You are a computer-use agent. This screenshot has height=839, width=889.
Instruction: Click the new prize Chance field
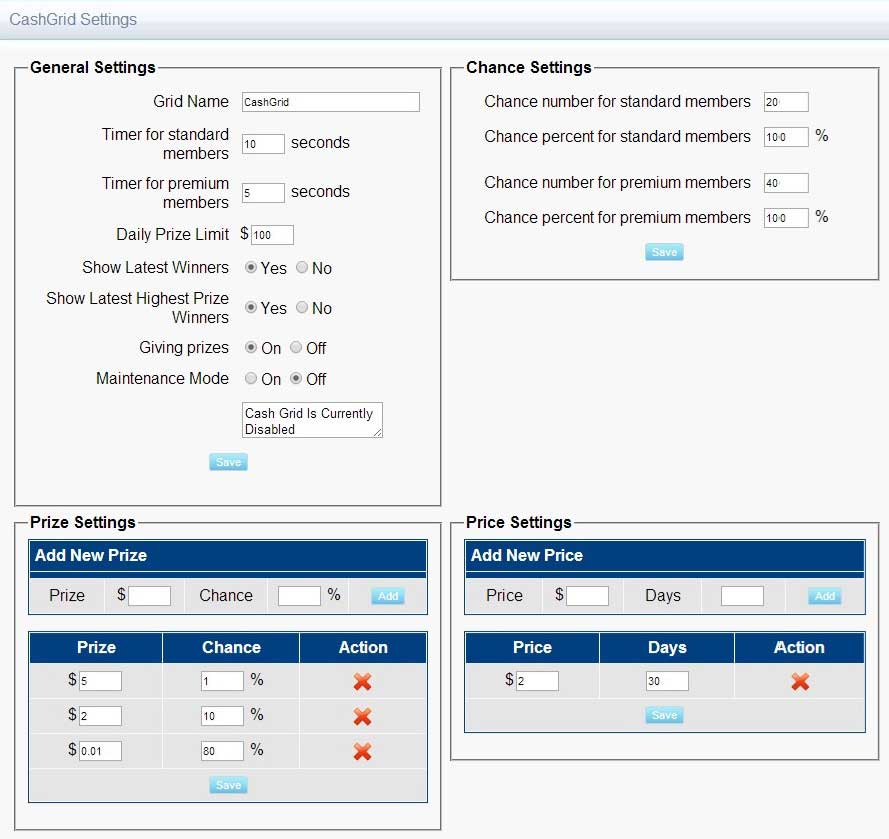click(x=299, y=596)
